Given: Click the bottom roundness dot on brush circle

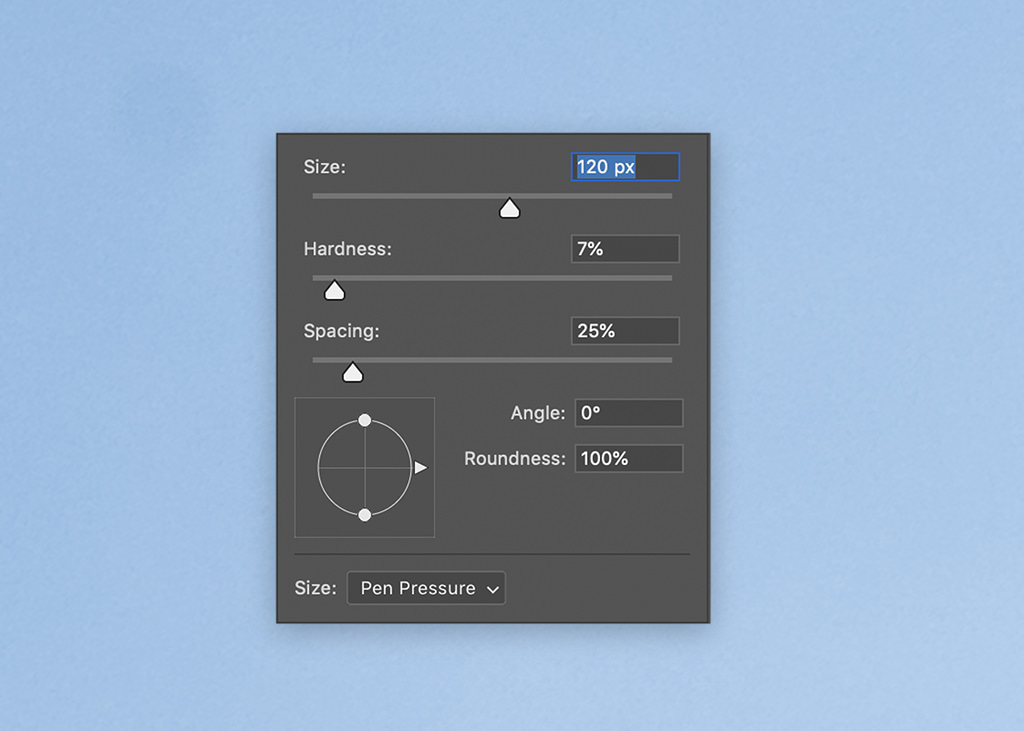Looking at the screenshot, I should point(365,515).
